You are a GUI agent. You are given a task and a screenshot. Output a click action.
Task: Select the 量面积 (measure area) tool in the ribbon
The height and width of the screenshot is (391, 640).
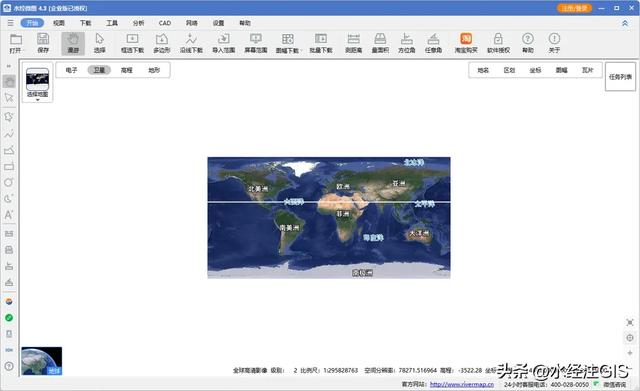point(380,43)
